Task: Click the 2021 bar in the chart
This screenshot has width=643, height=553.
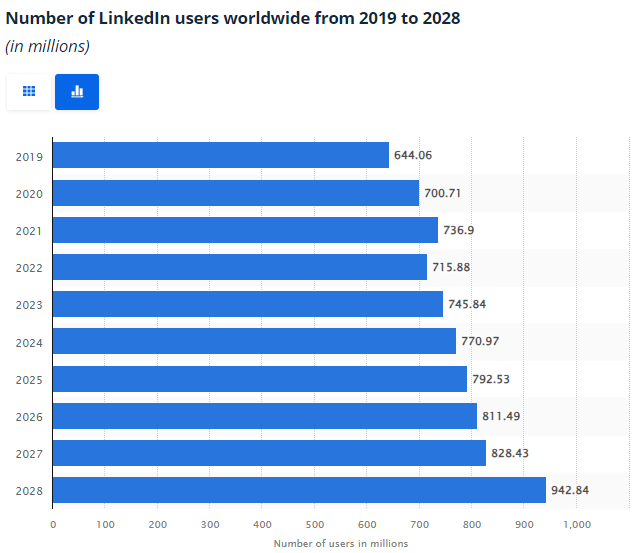Action: 245,230
